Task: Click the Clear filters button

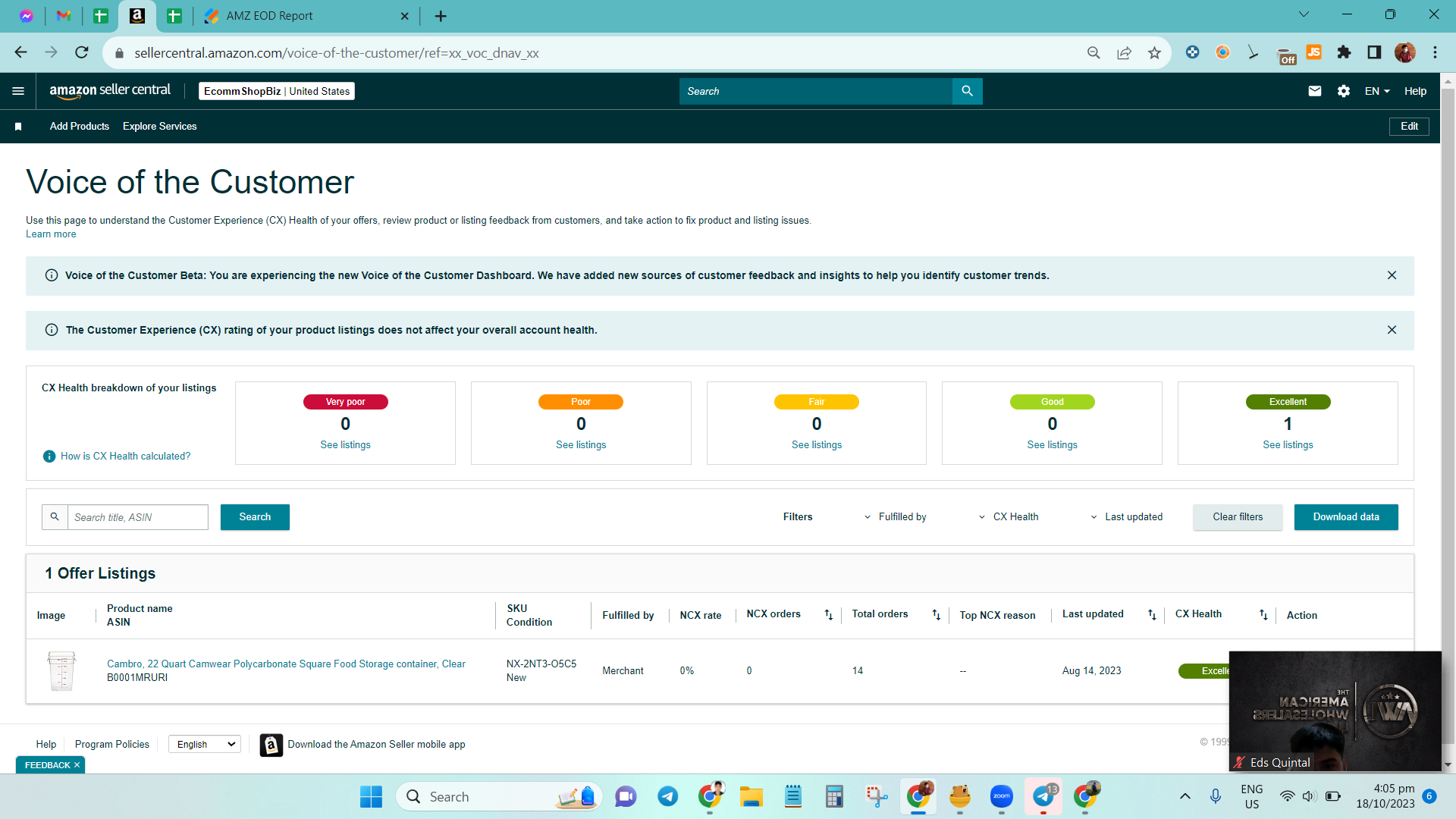Action: pyautogui.click(x=1238, y=517)
